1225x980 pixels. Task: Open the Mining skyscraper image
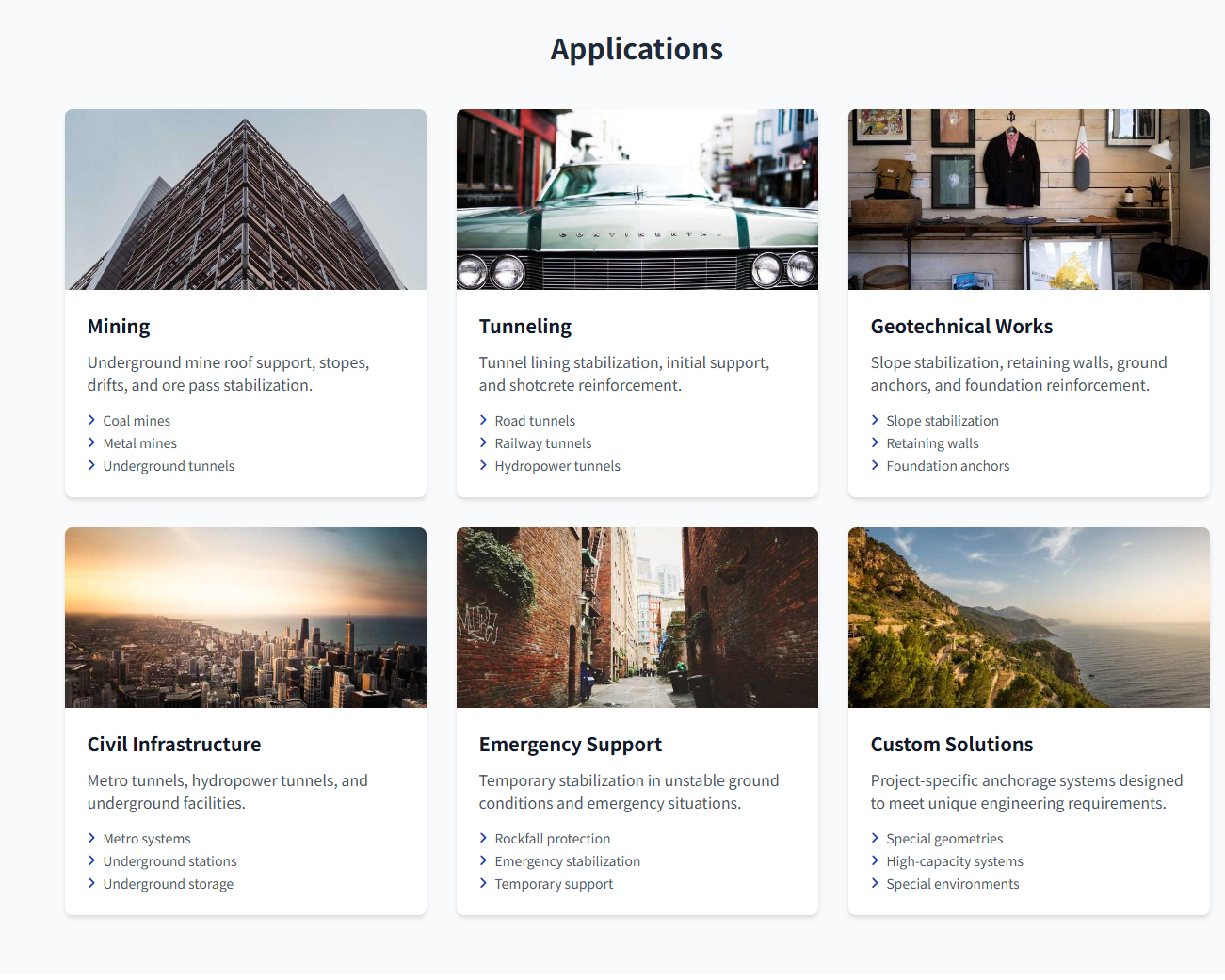coord(246,200)
